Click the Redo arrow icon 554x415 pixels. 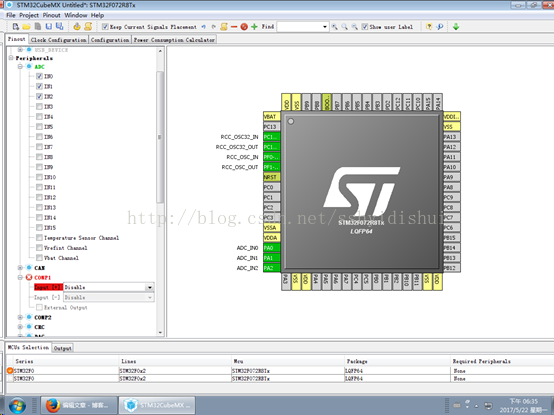click(213, 27)
